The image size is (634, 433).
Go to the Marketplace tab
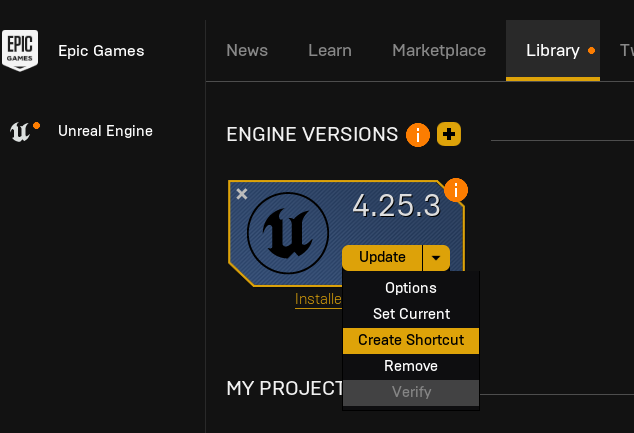click(x=439, y=51)
